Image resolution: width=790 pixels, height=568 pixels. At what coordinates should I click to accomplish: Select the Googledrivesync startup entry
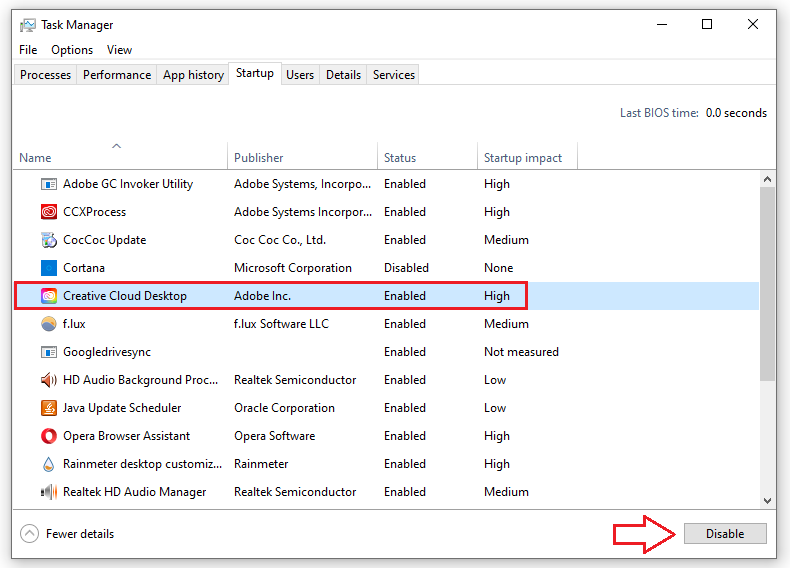pyautogui.click(x=107, y=352)
